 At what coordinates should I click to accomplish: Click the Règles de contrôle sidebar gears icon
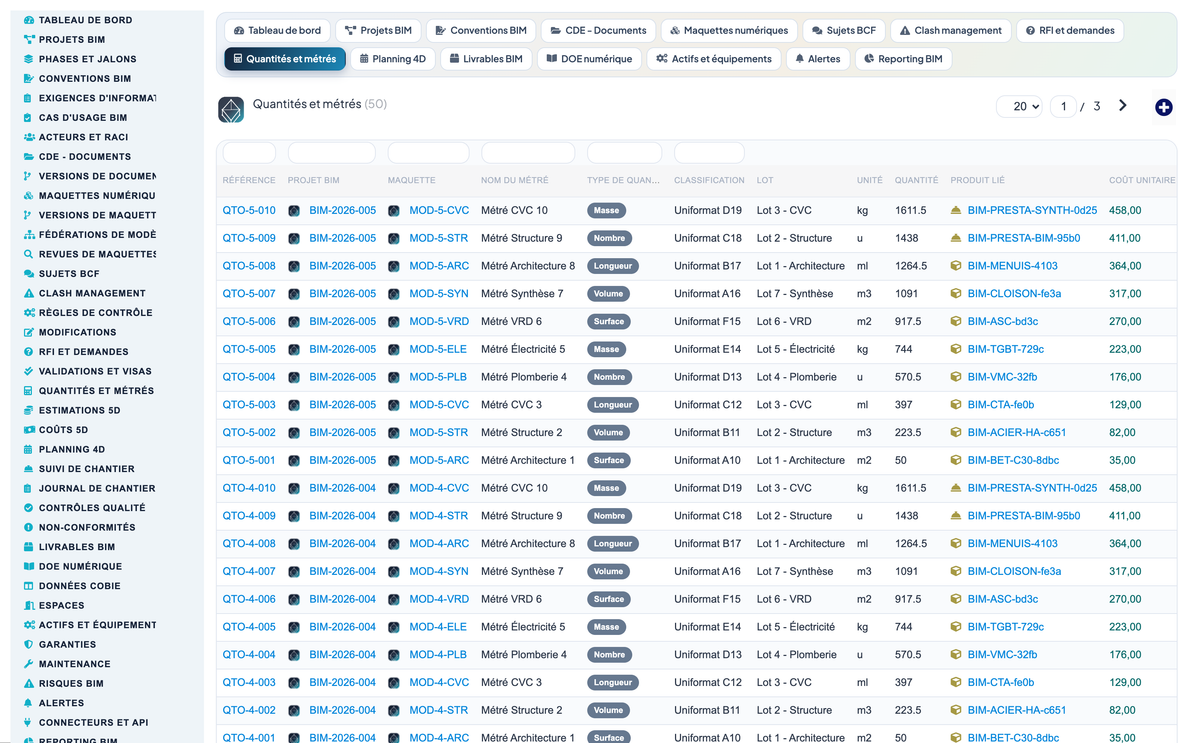(29, 313)
